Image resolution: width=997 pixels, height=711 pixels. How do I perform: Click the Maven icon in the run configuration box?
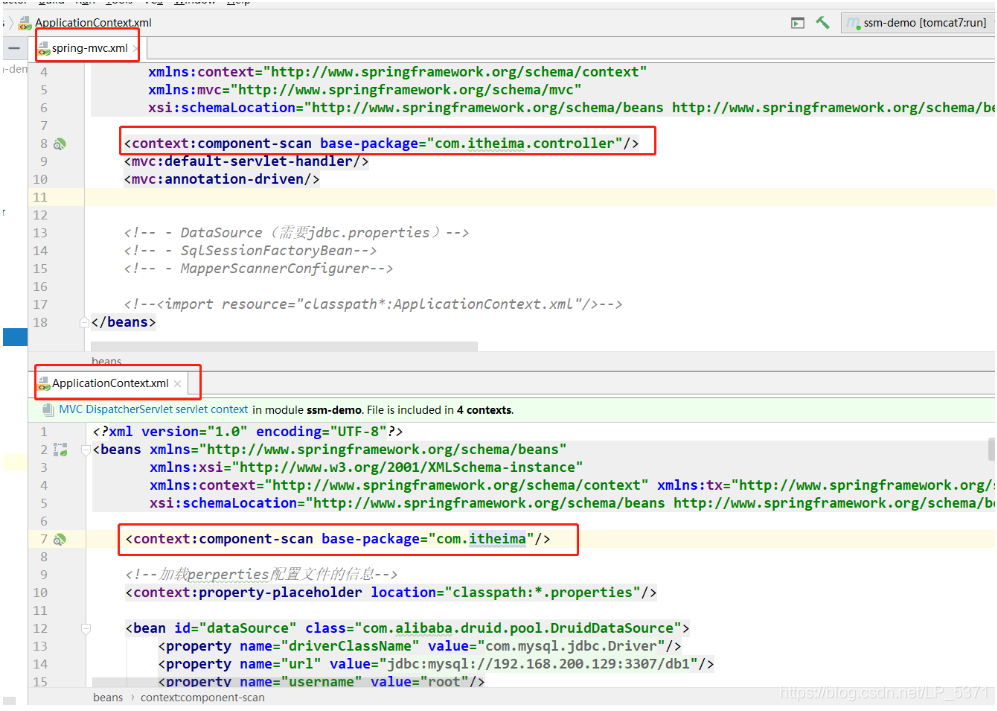853,24
